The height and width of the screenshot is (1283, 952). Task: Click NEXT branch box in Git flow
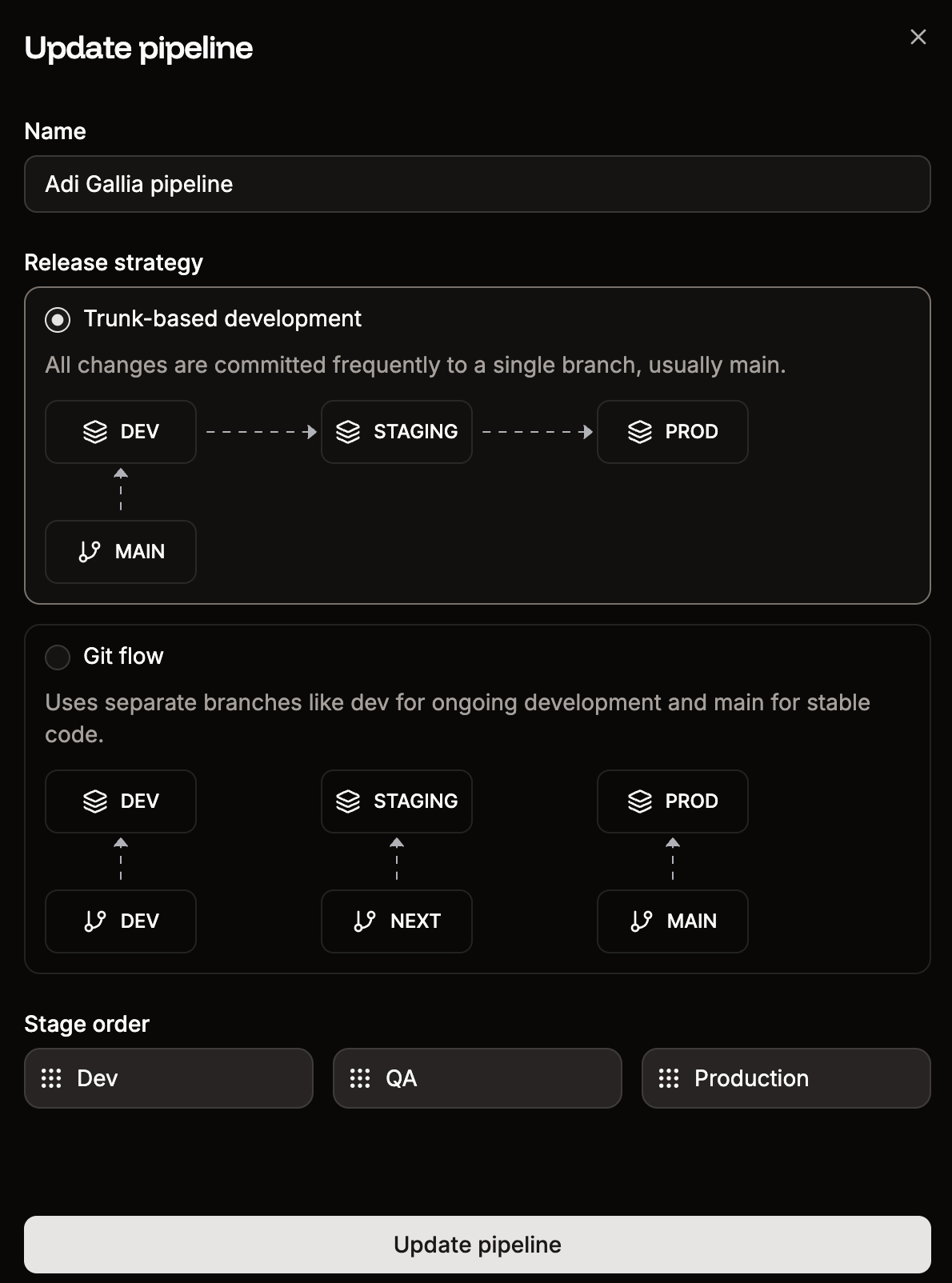click(x=397, y=921)
